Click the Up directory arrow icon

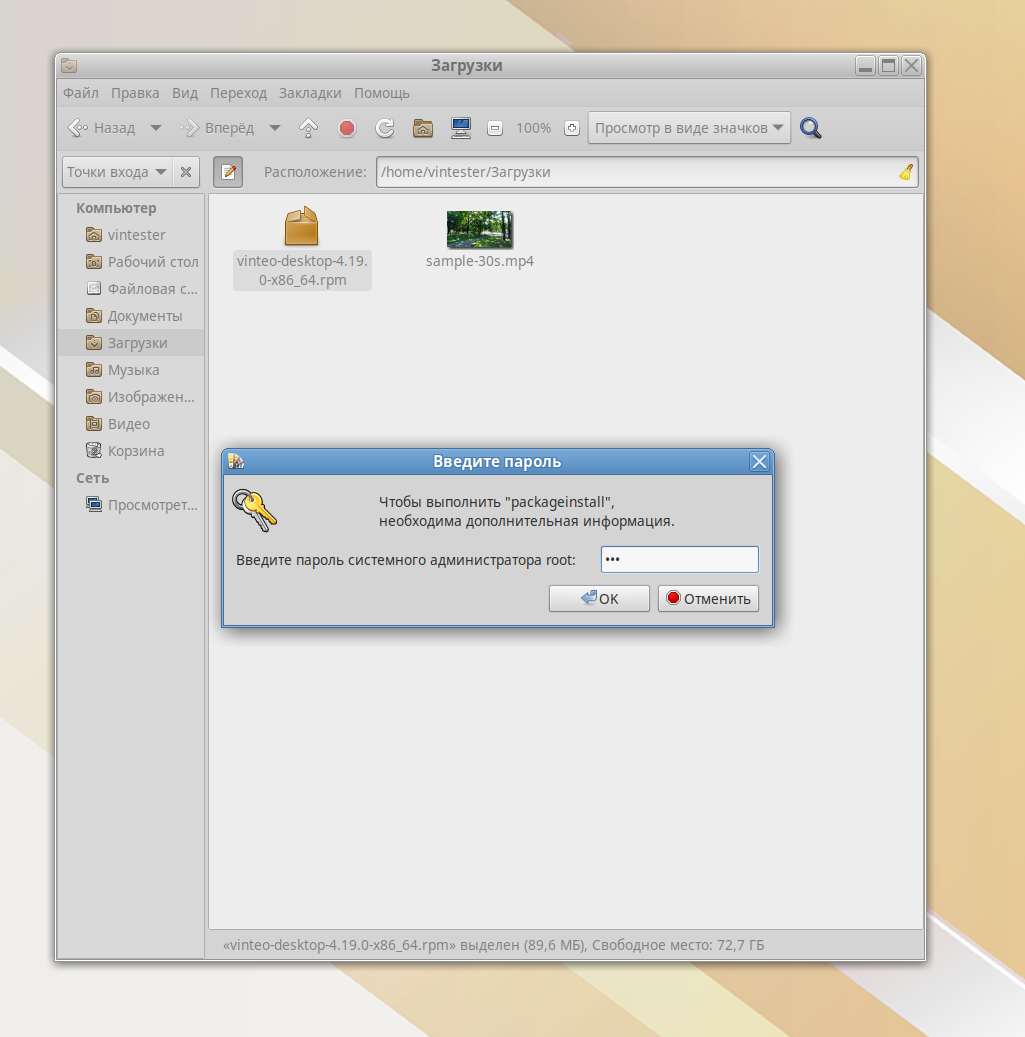309,128
